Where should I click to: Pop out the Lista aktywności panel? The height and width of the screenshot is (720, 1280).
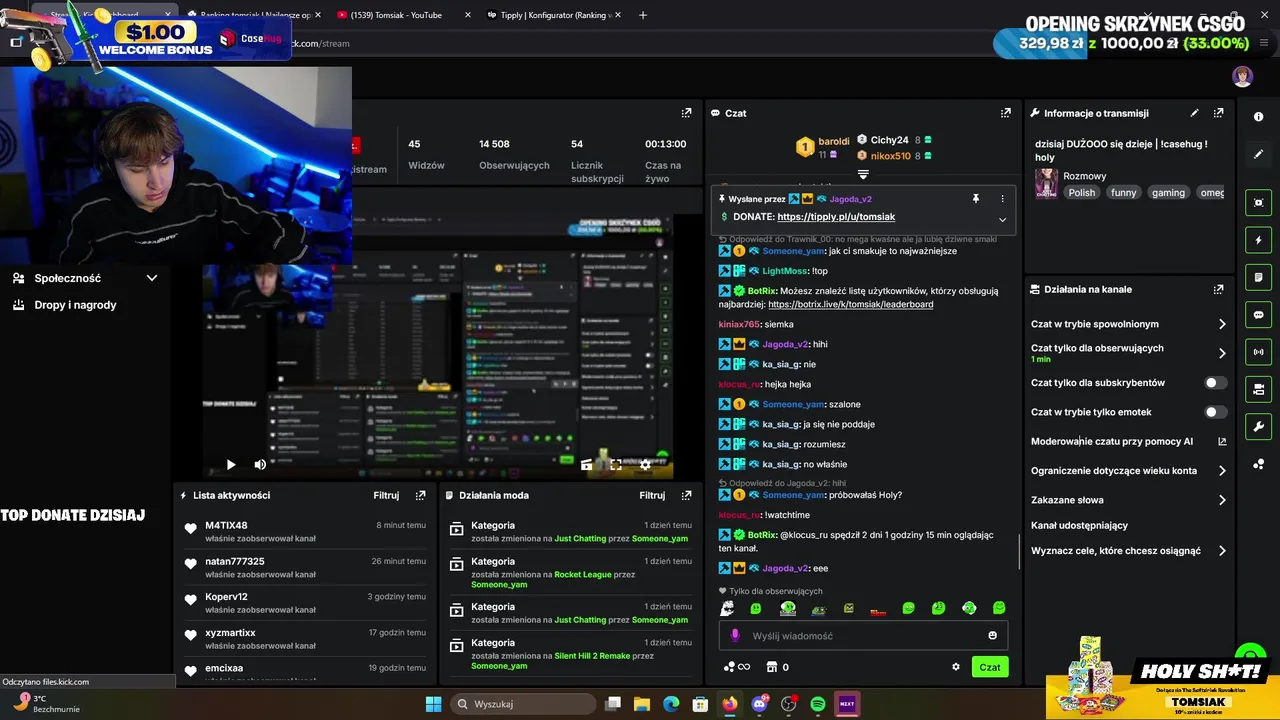(x=420, y=495)
